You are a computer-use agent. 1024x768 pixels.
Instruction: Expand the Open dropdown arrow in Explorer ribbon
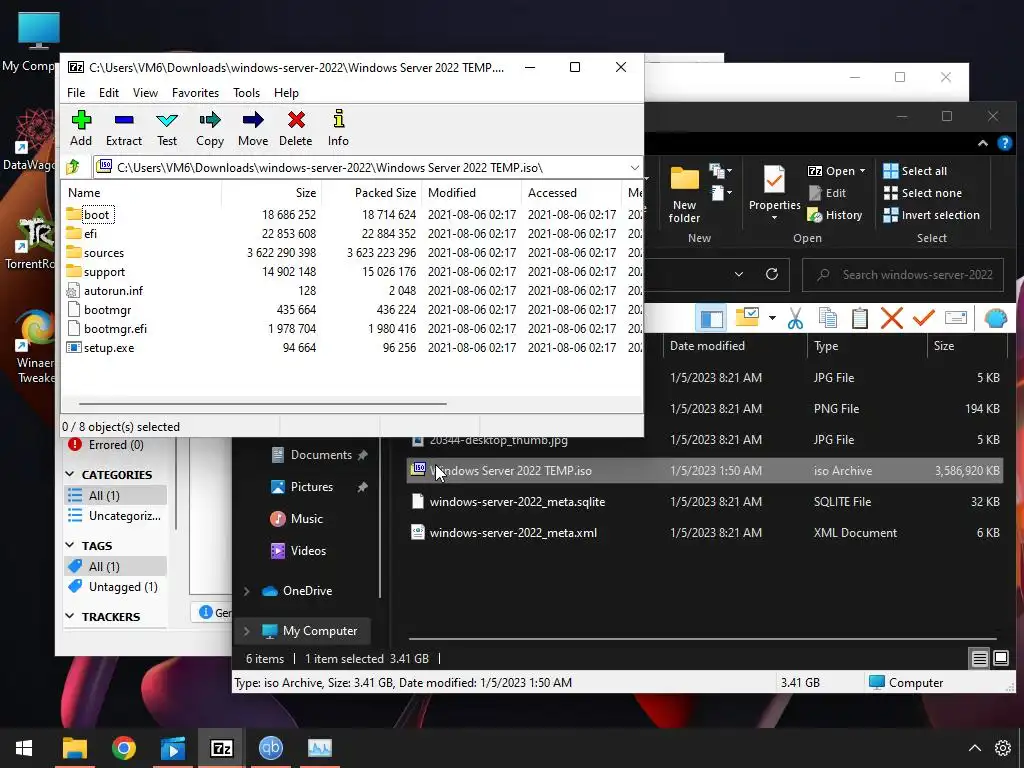[862, 171]
